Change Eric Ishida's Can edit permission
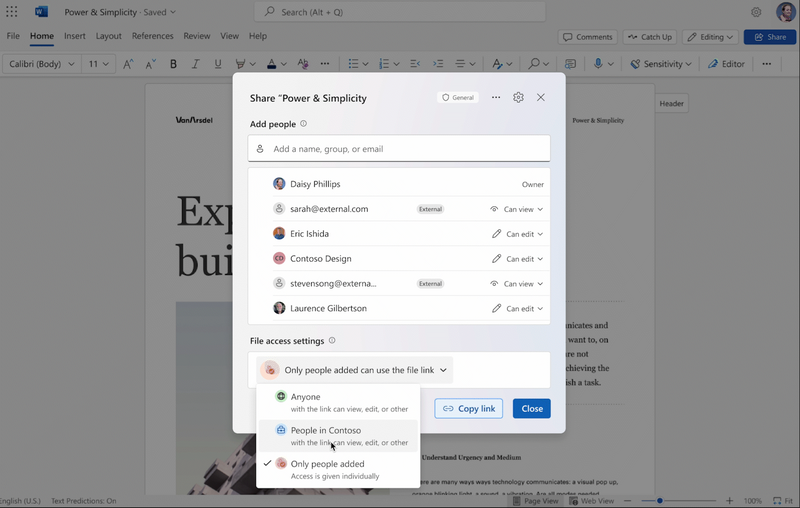 tap(517, 234)
